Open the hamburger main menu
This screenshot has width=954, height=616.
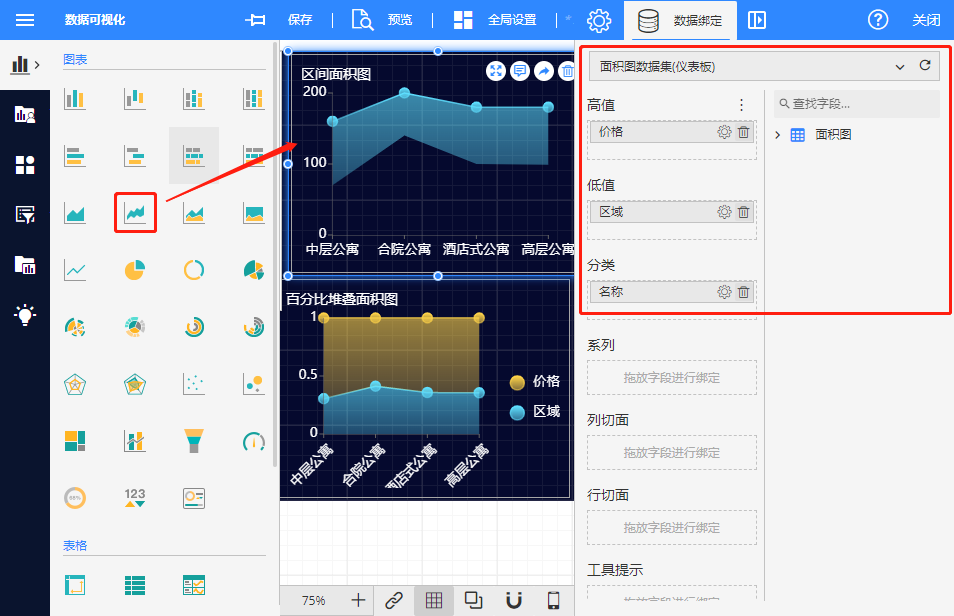25,20
